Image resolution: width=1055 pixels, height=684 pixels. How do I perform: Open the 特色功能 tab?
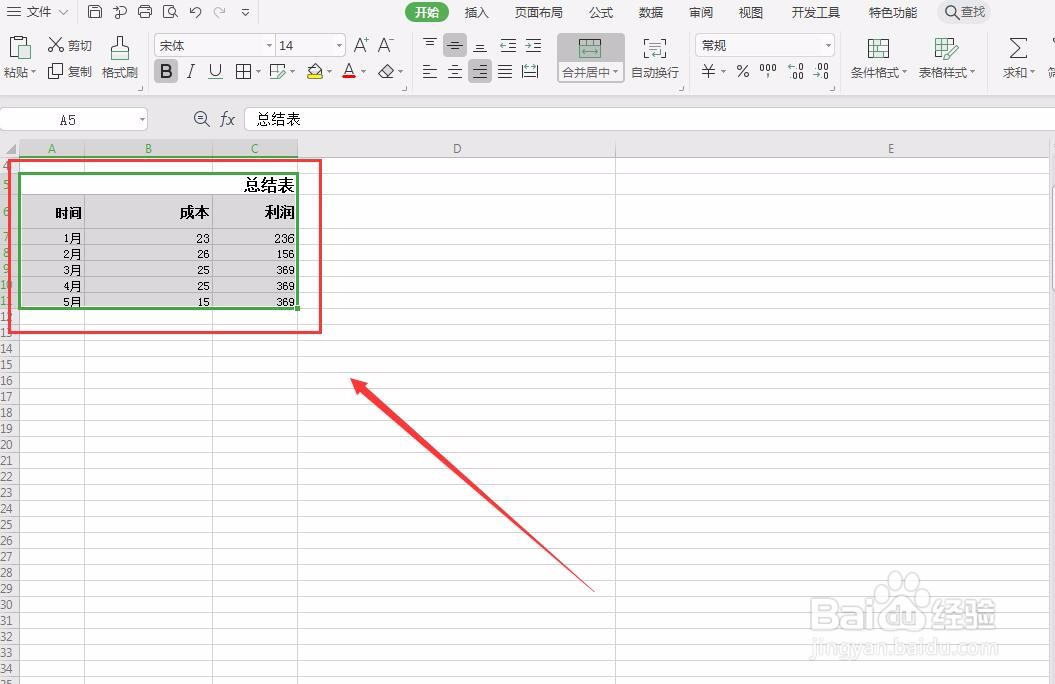click(893, 12)
